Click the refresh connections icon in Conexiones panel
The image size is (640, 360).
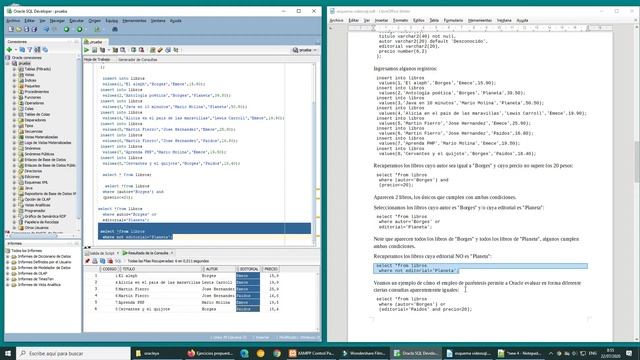22,49
